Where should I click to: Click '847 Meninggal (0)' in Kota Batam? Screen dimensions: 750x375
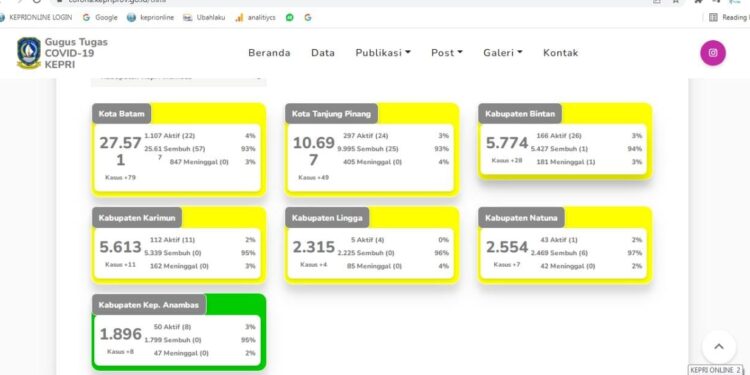199,162
